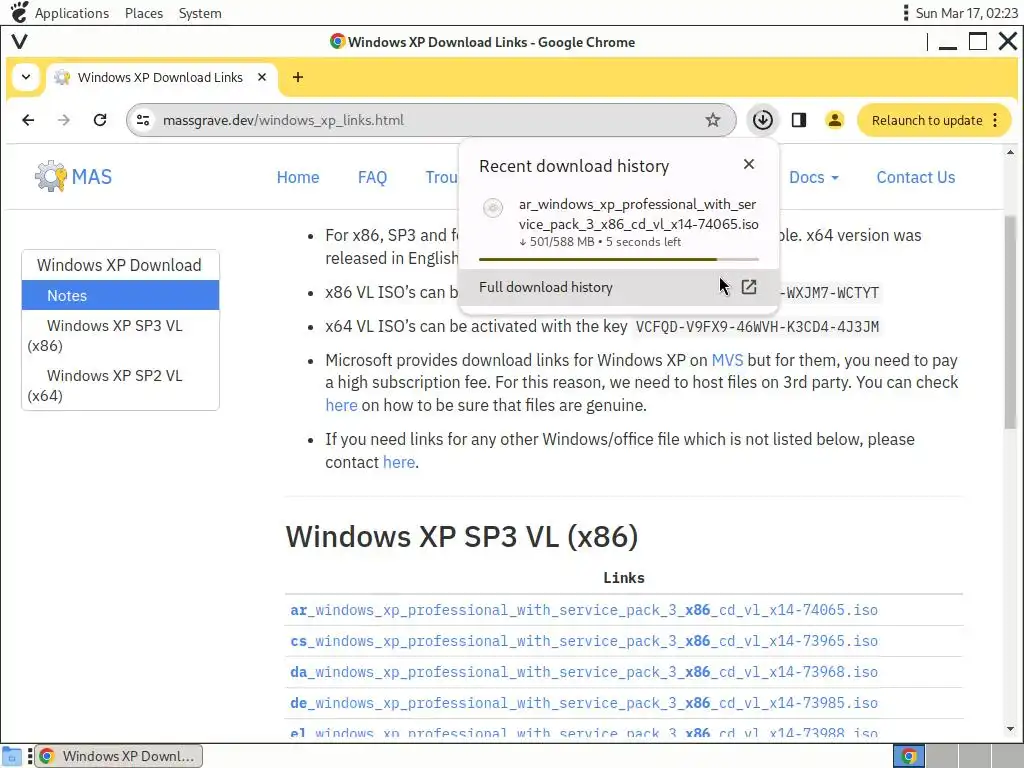1024x768 pixels.
Task: Open the Applications menu
Action: (72, 13)
